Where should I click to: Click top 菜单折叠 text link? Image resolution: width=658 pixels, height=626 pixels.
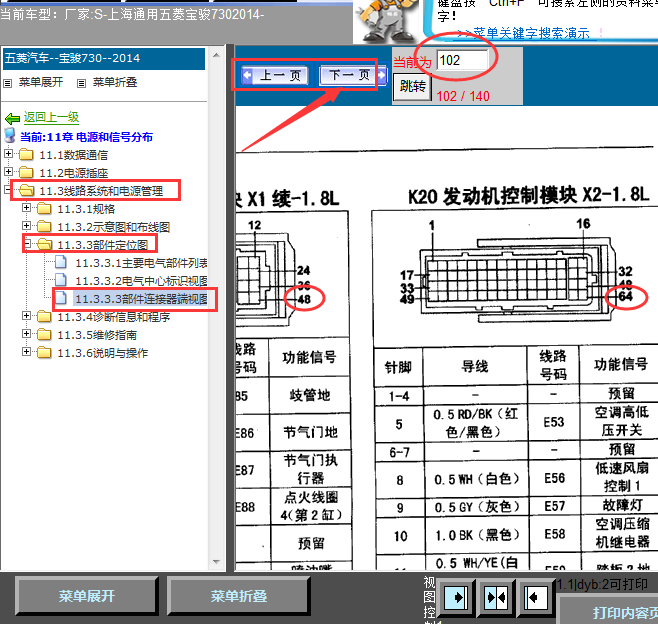(x=115, y=82)
